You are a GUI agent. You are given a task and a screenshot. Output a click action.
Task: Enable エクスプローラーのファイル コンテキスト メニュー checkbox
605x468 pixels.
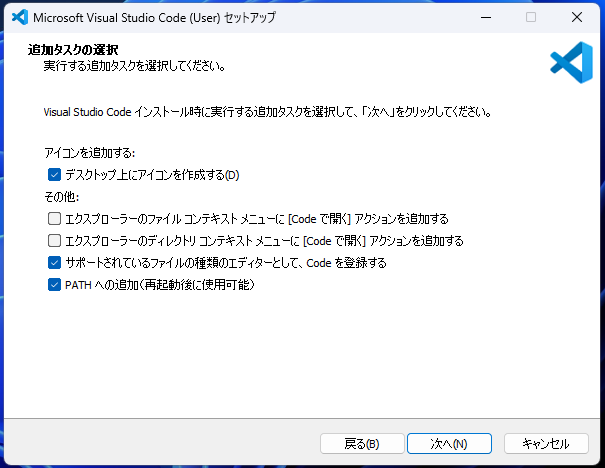54,219
